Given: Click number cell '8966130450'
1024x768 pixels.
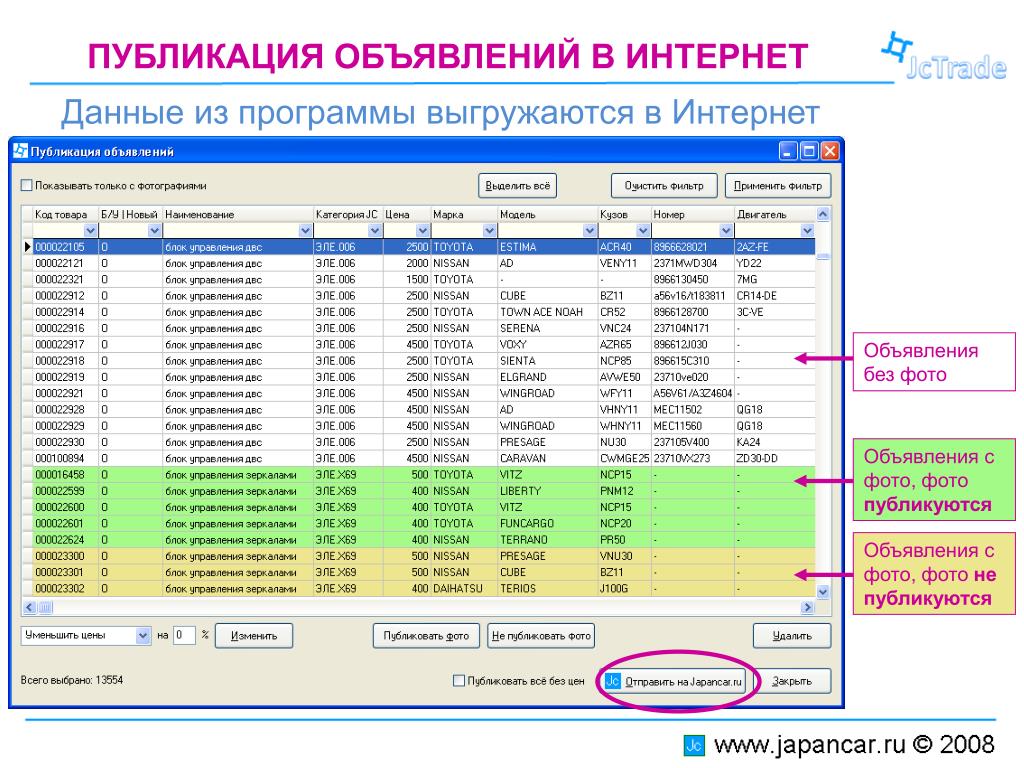Looking at the screenshot, I should tap(692, 280).
